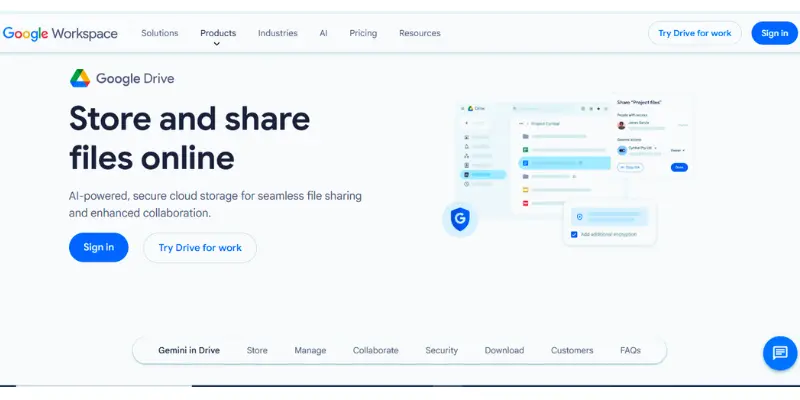
Task: Jump to the Security section tab
Action: point(441,351)
